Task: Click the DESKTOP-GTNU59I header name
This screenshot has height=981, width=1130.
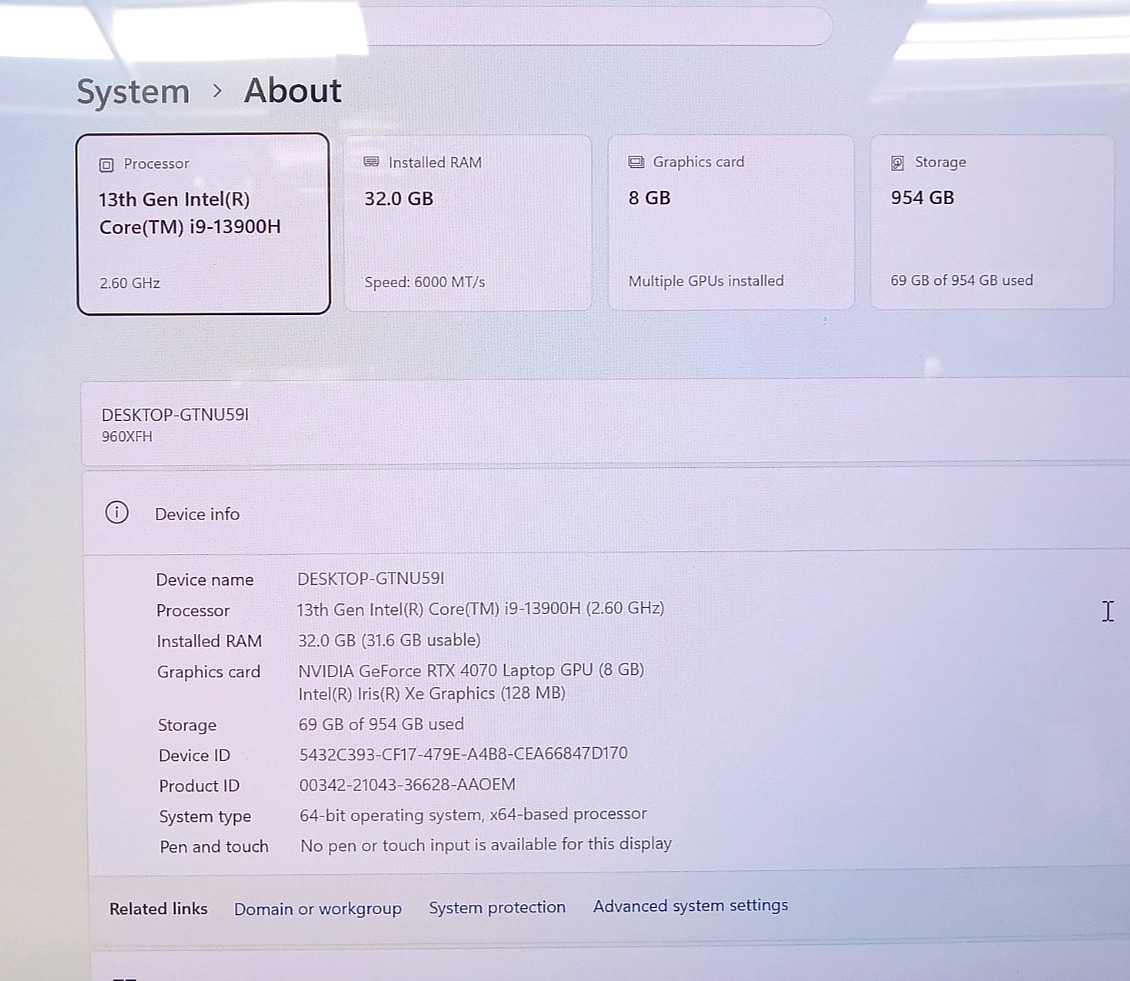Action: point(175,415)
